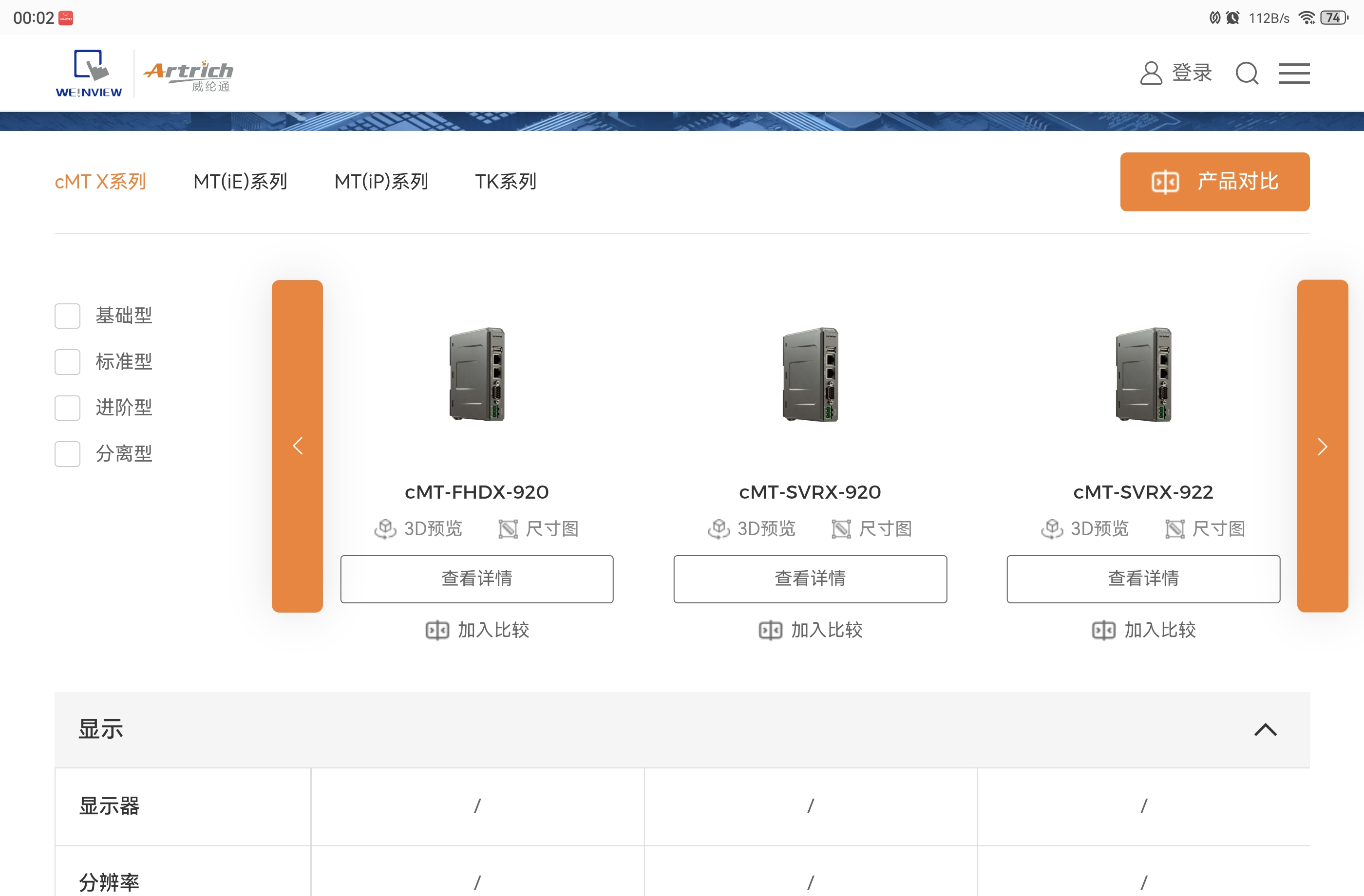Click the Weinview logo
The height and width of the screenshot is (896, 1364).
(89, 74)
